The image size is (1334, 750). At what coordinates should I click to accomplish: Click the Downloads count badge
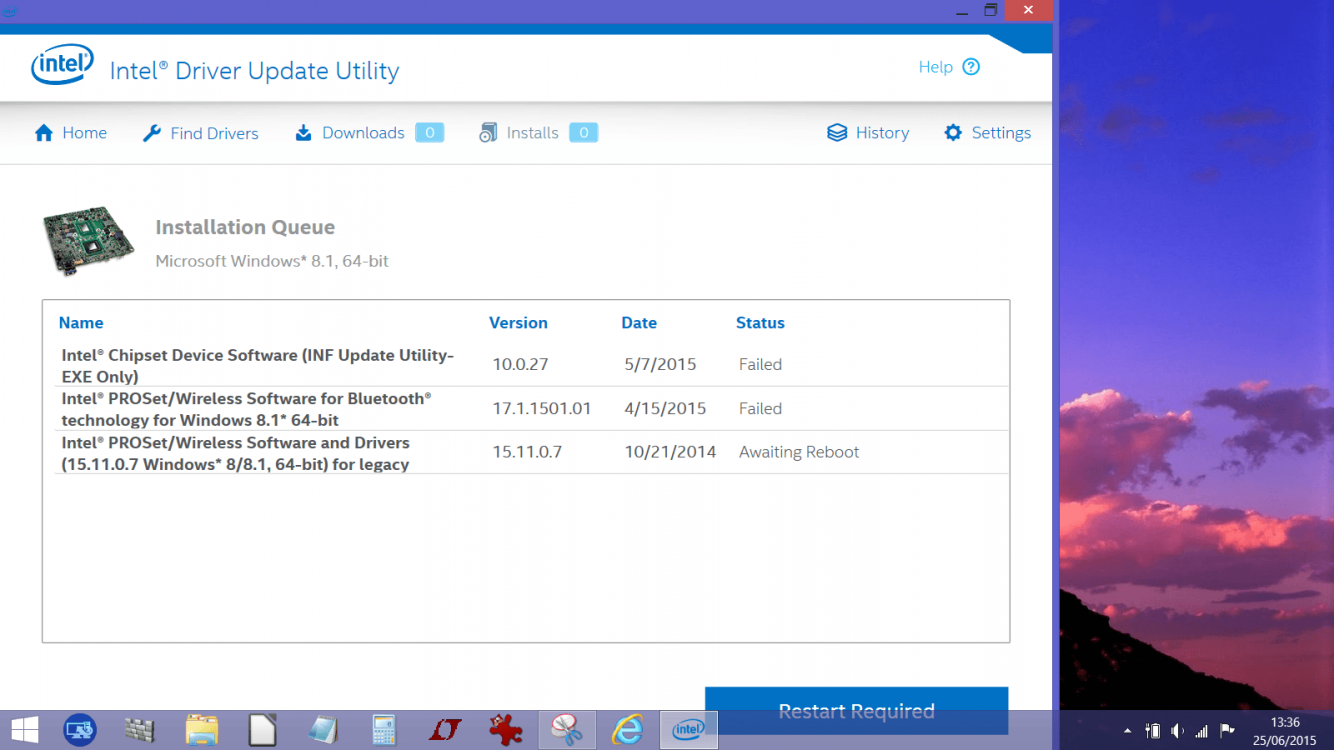tap(430, 133)
